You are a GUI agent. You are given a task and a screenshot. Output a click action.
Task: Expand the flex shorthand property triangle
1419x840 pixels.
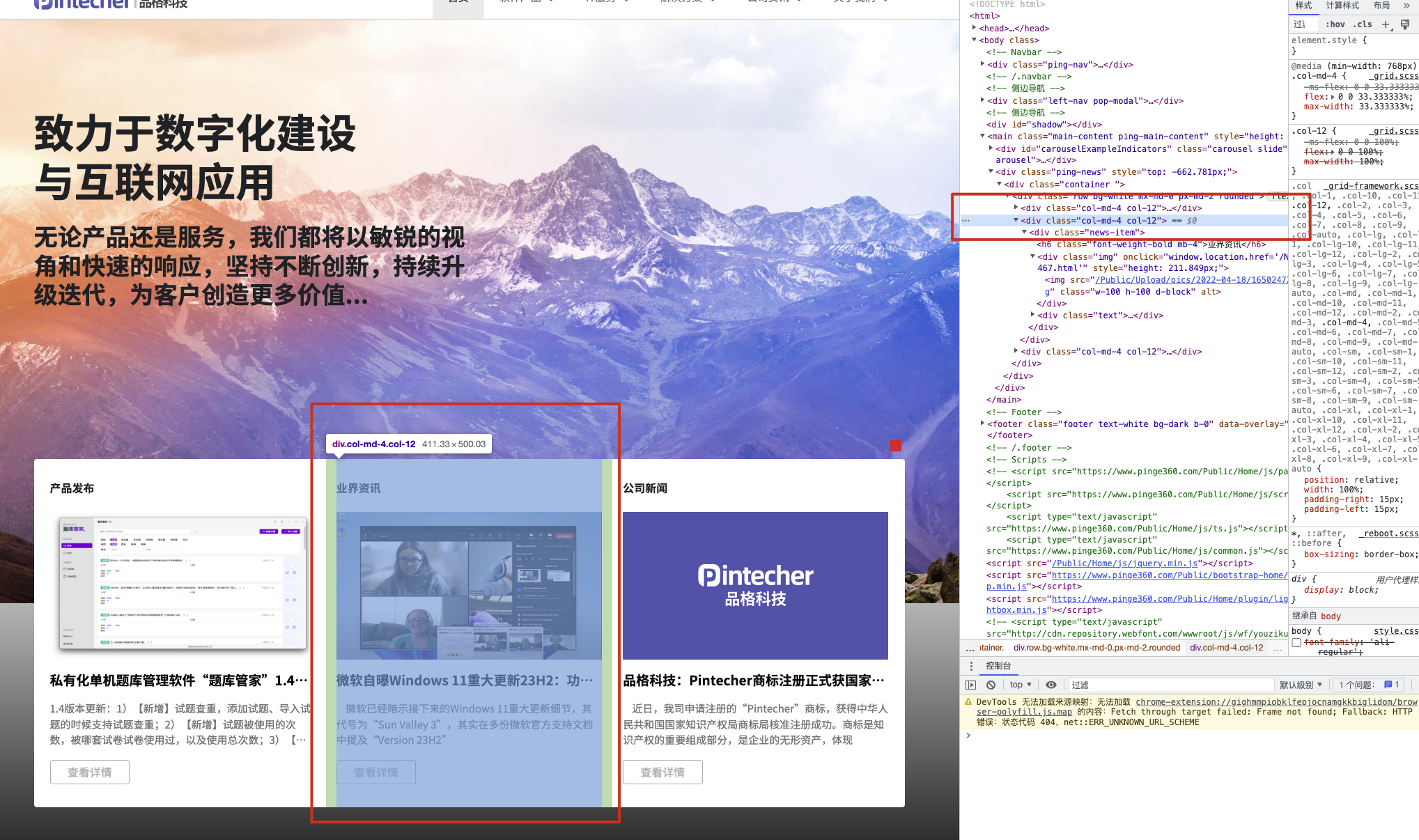(1333, 97)
